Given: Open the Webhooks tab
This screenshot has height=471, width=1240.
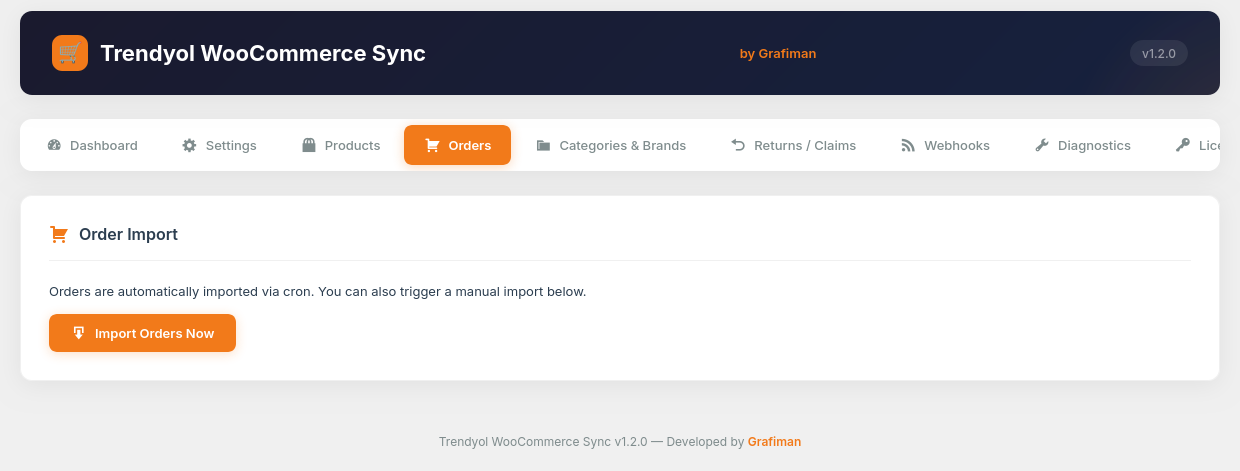Looking at the screenshot, I should click(946, 145).
